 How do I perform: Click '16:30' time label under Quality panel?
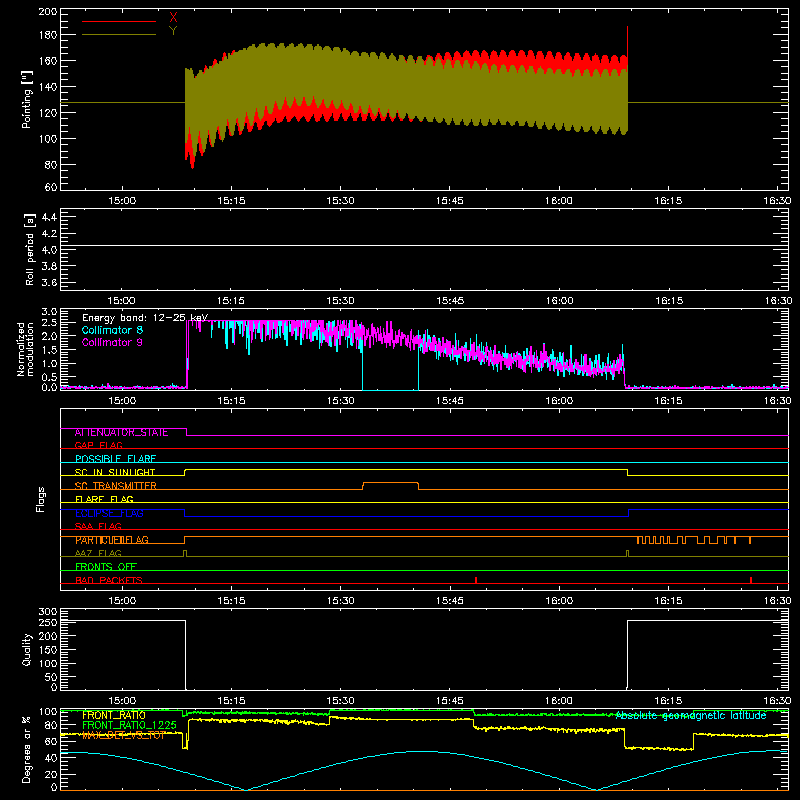777,701
